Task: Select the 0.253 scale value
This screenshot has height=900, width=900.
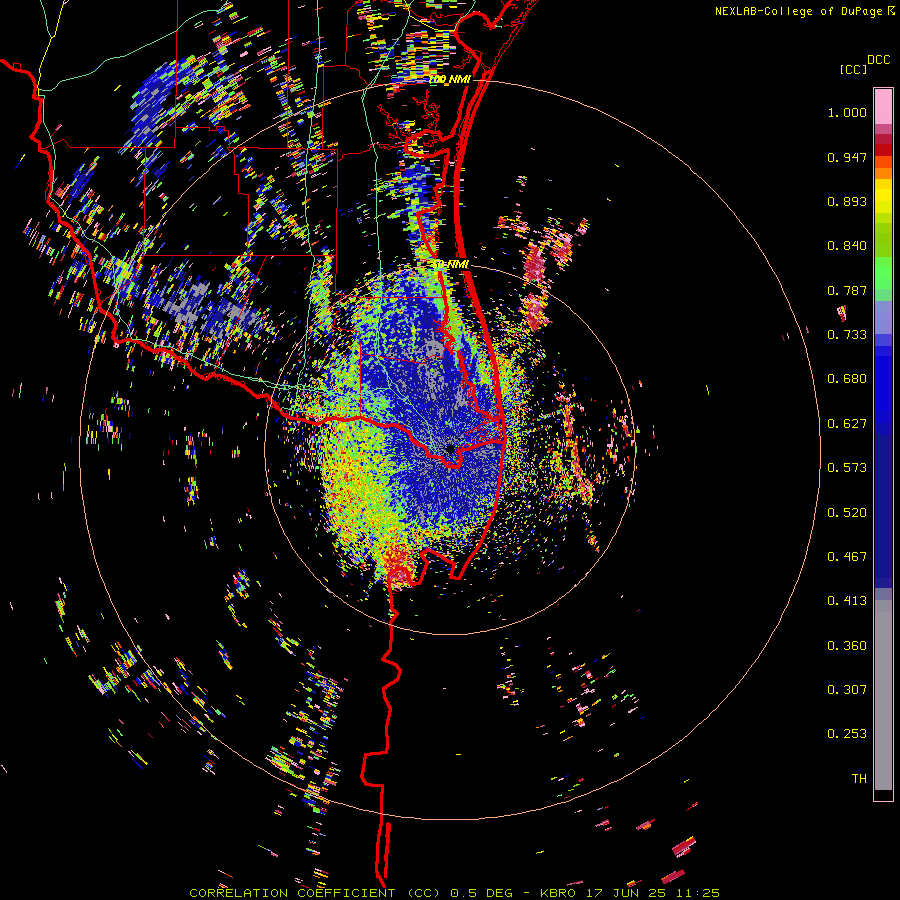Action: pos(847,734)
